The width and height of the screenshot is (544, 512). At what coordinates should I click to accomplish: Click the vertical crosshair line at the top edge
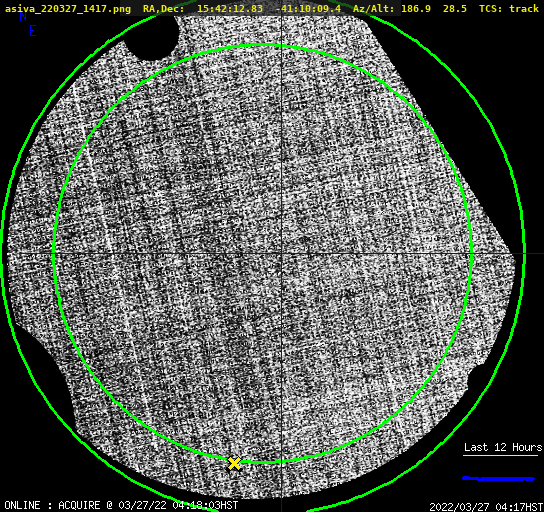[x=281, y=17]
